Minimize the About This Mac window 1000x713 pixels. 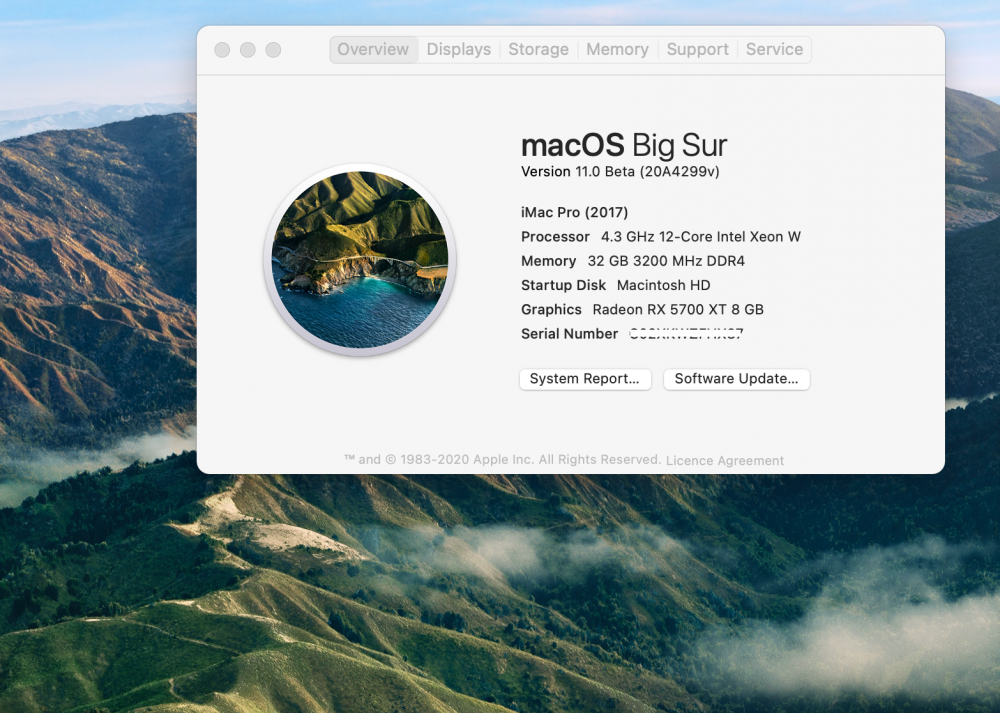point(247,50)
